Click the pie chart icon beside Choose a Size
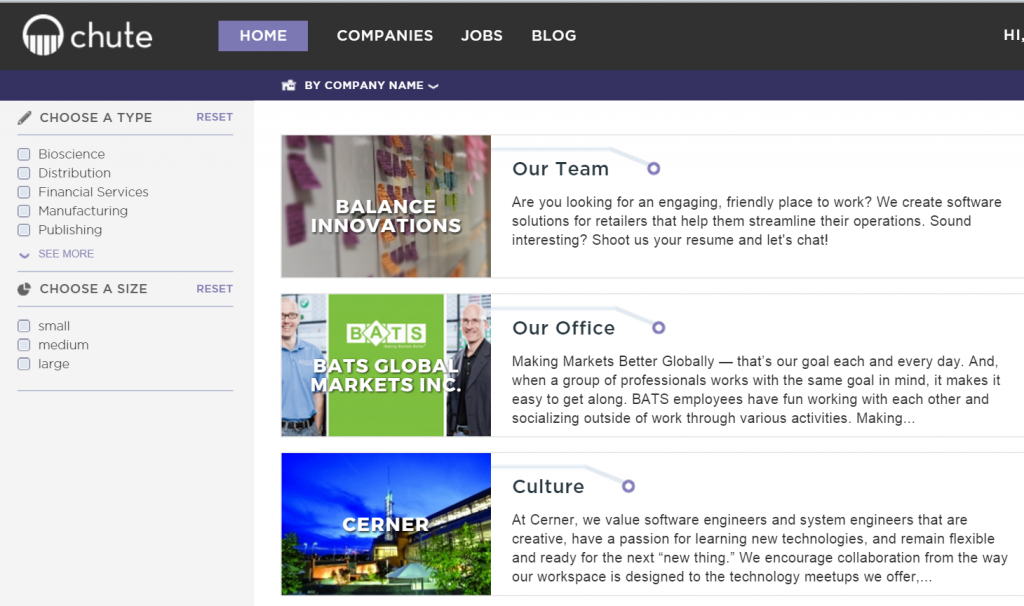The width and height of the screenshot is (1024, 606). coord(25,289)
